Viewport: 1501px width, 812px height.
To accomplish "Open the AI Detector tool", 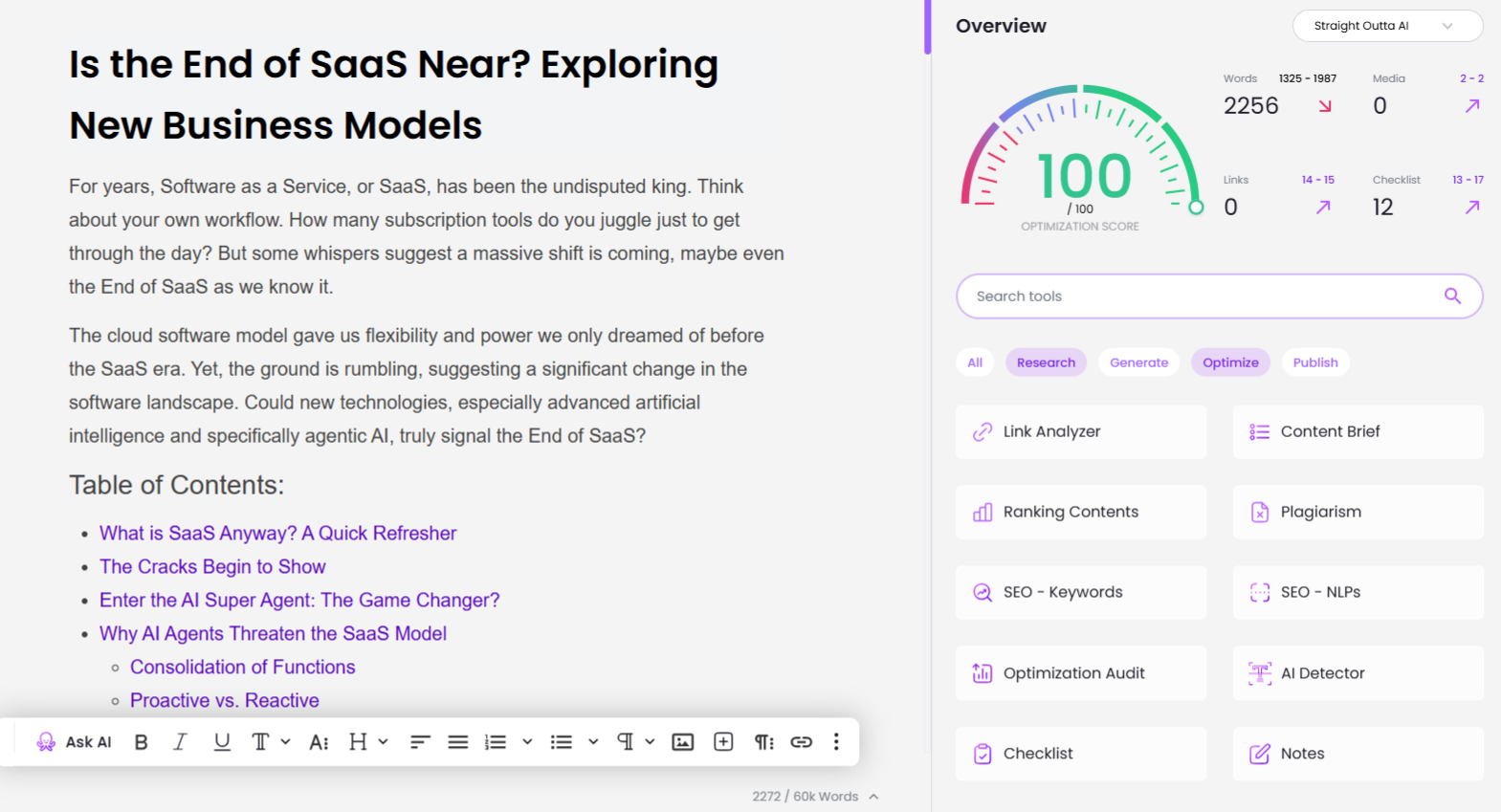I will point(1358,673).
